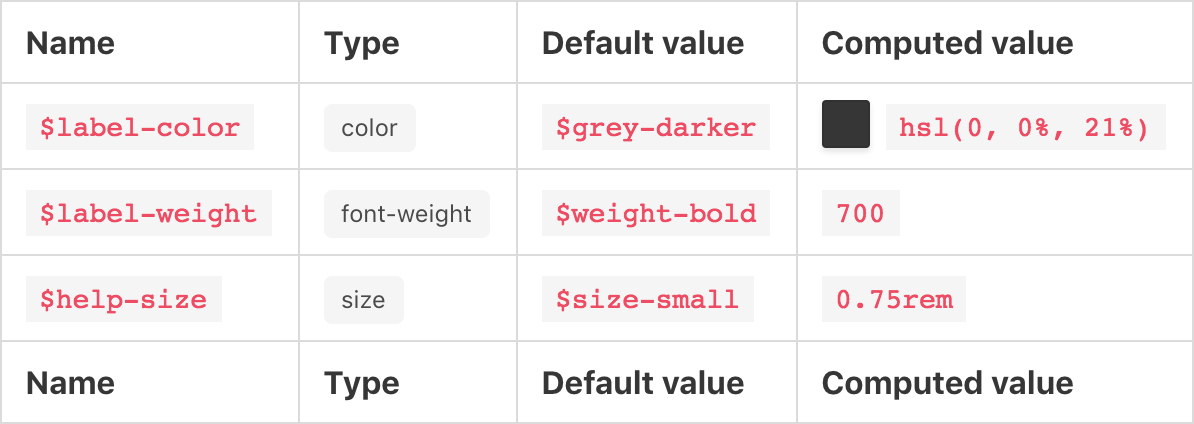Select the $label-weight variable name
The image size is (1194, 424).
[x=149, y=214]
